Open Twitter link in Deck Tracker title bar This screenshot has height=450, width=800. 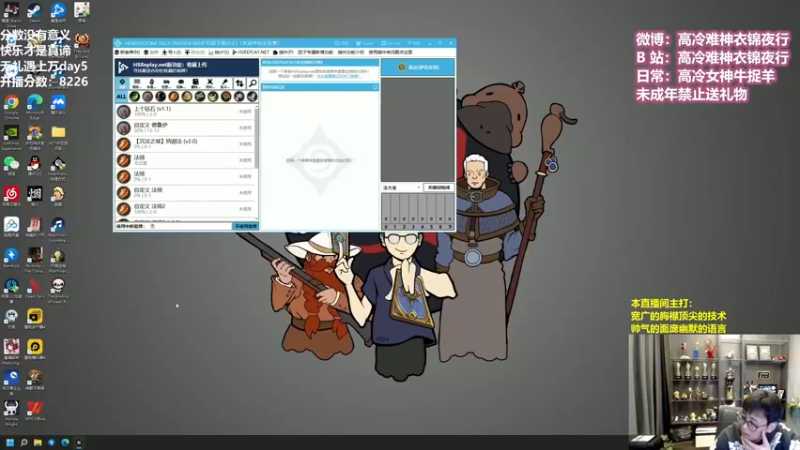365,43
